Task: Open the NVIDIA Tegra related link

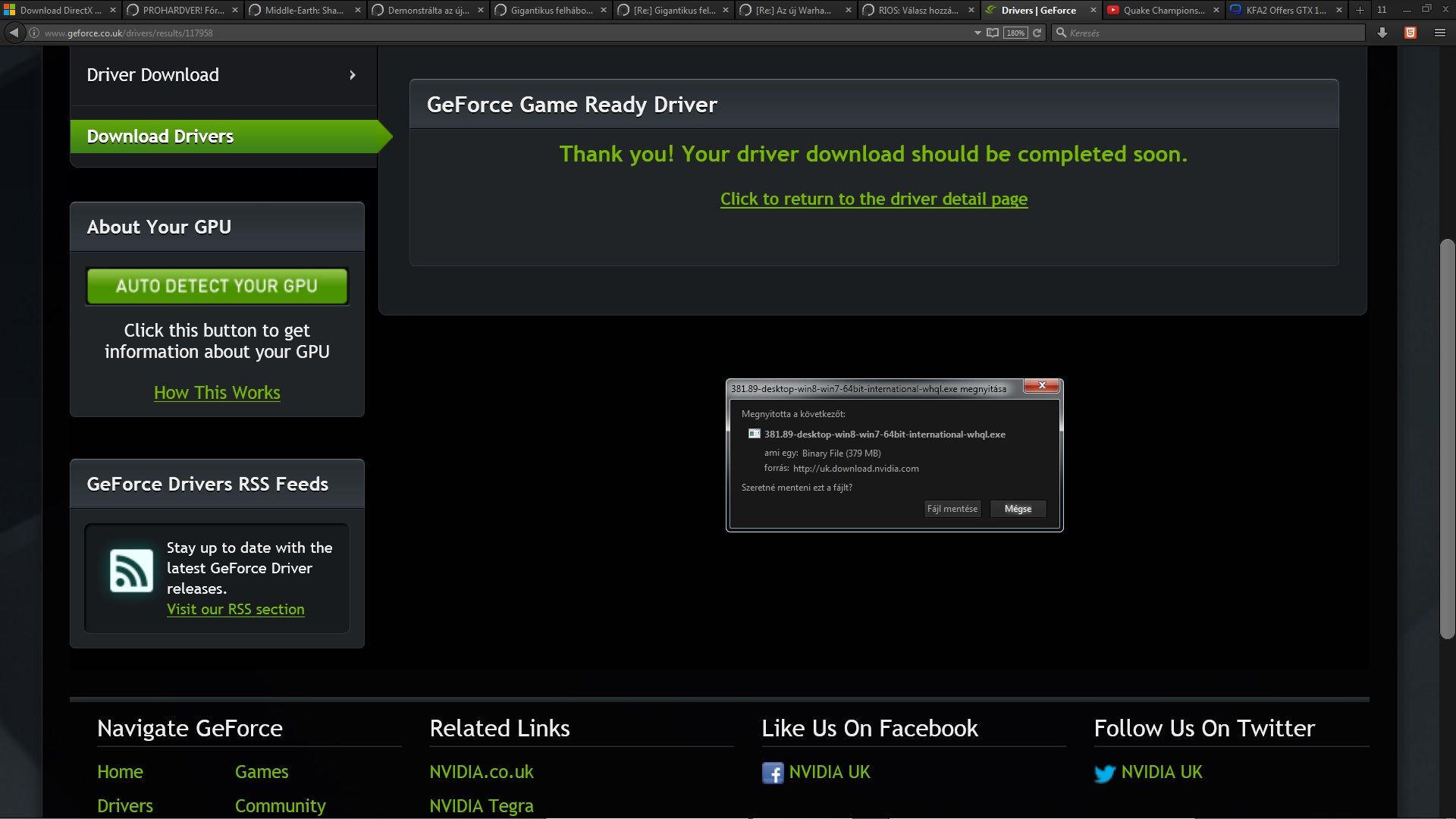Action: point(482,805)
